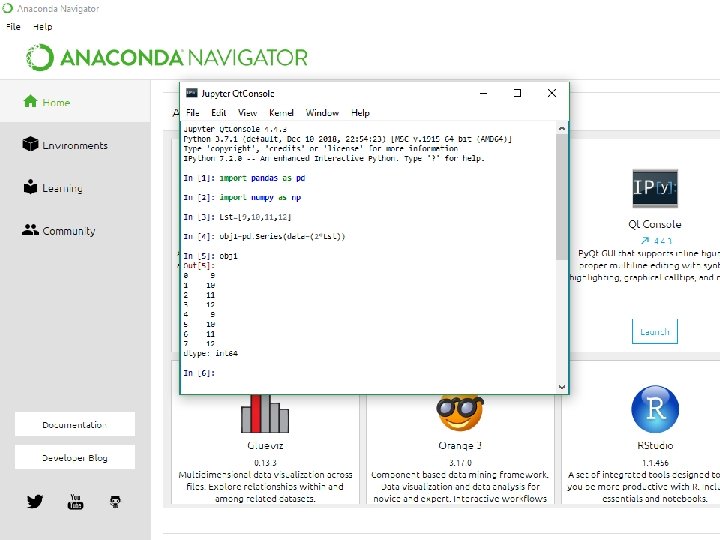
Task: Open the Documentation button
Action: 75,424
